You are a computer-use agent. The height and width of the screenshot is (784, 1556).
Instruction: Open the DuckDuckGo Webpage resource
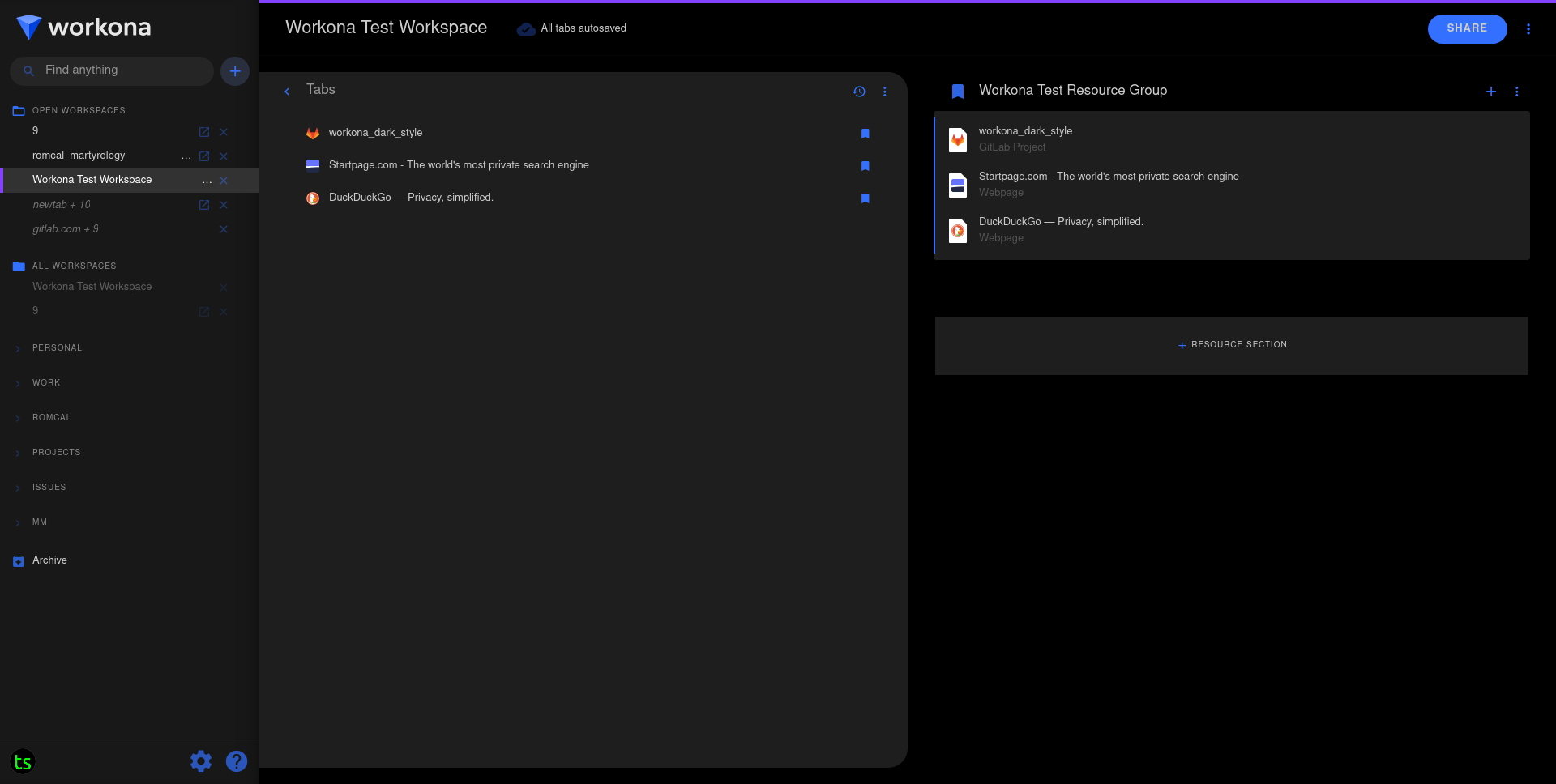(x=1232, y=231)
